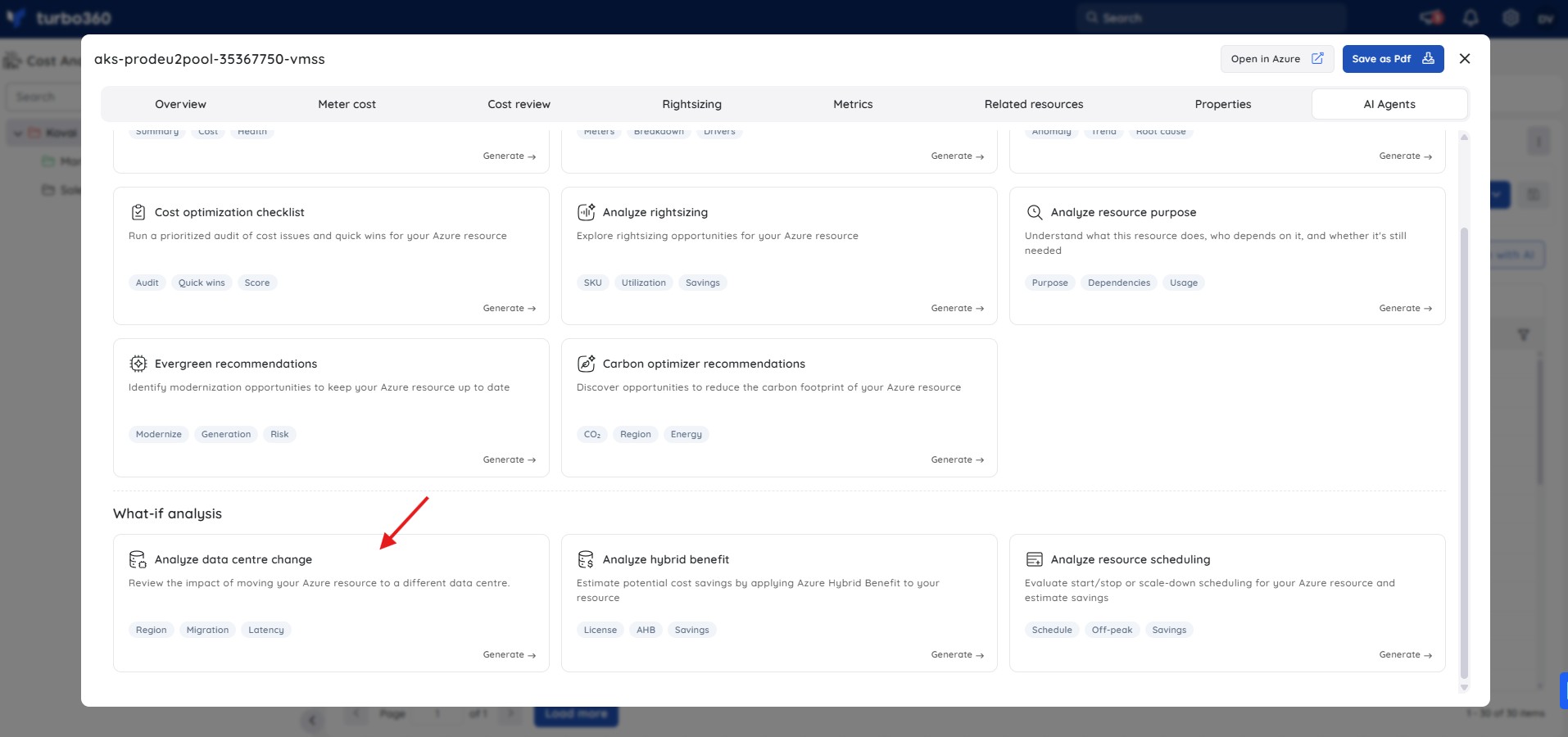Open the Rightsizing tab
Viewport: 1568px width, 737px height.
click(x=691, y=104)
